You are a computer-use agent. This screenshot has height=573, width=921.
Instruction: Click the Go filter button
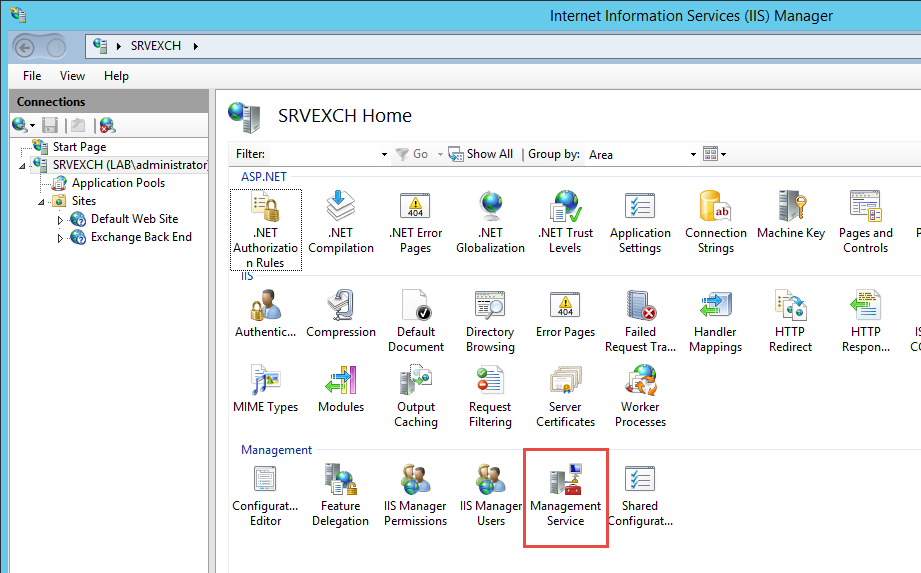[412, 154]
